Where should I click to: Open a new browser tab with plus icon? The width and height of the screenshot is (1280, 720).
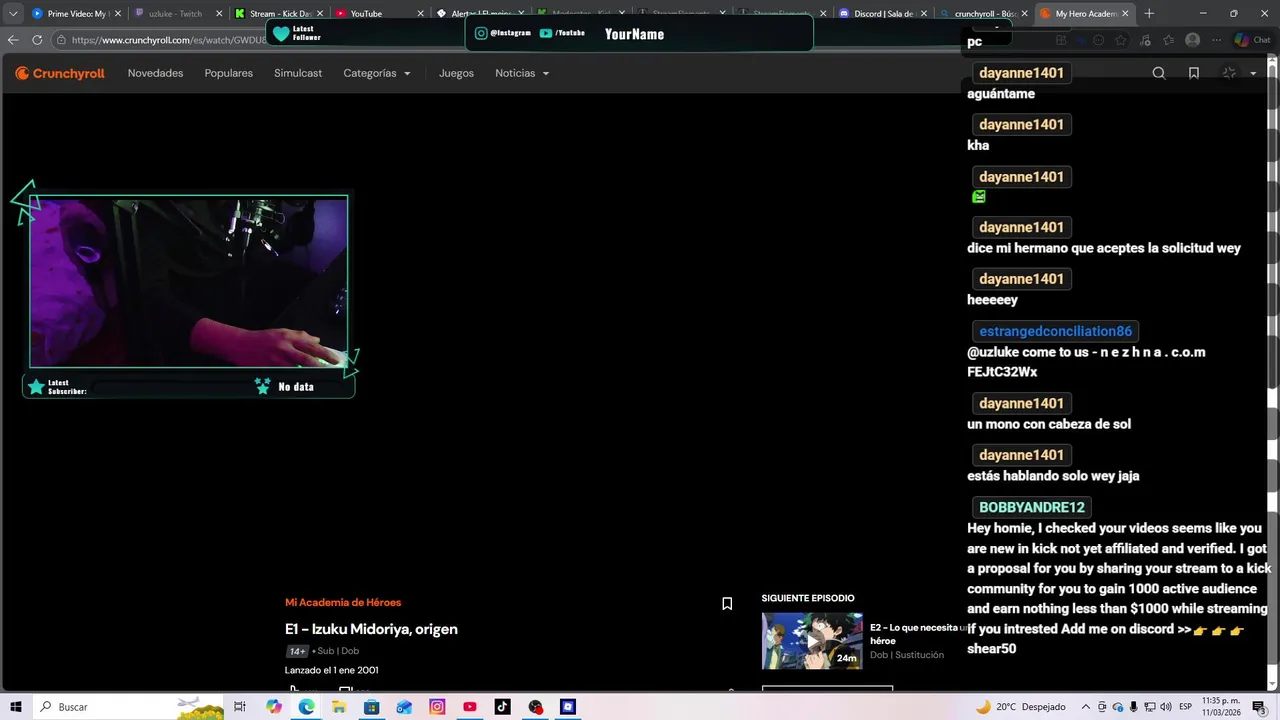coord(1149,13)
